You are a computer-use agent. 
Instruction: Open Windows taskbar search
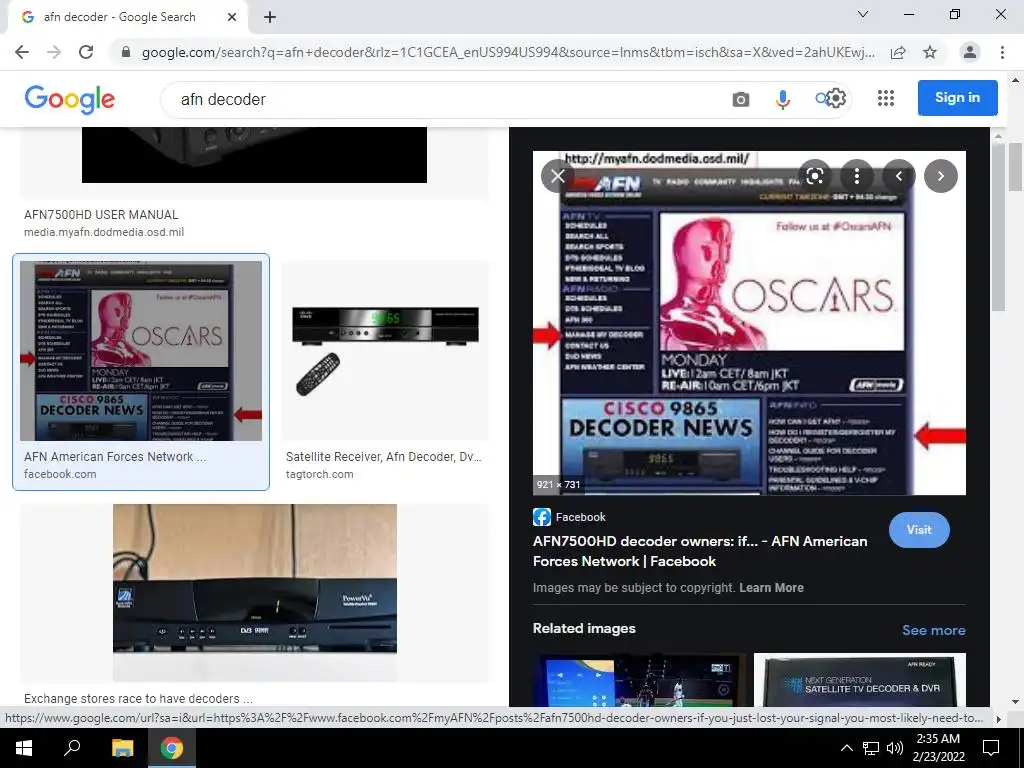(x=72, y=748)
